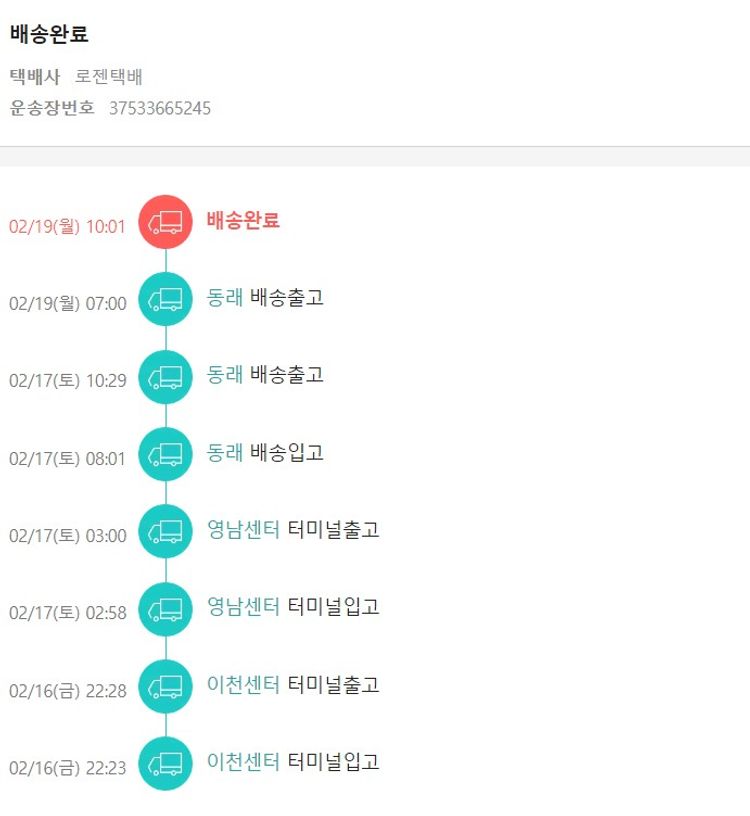Open 영남센터 link on 터미널출고 entry
Viewport: 750px width, 816px height.
(243, 530)
